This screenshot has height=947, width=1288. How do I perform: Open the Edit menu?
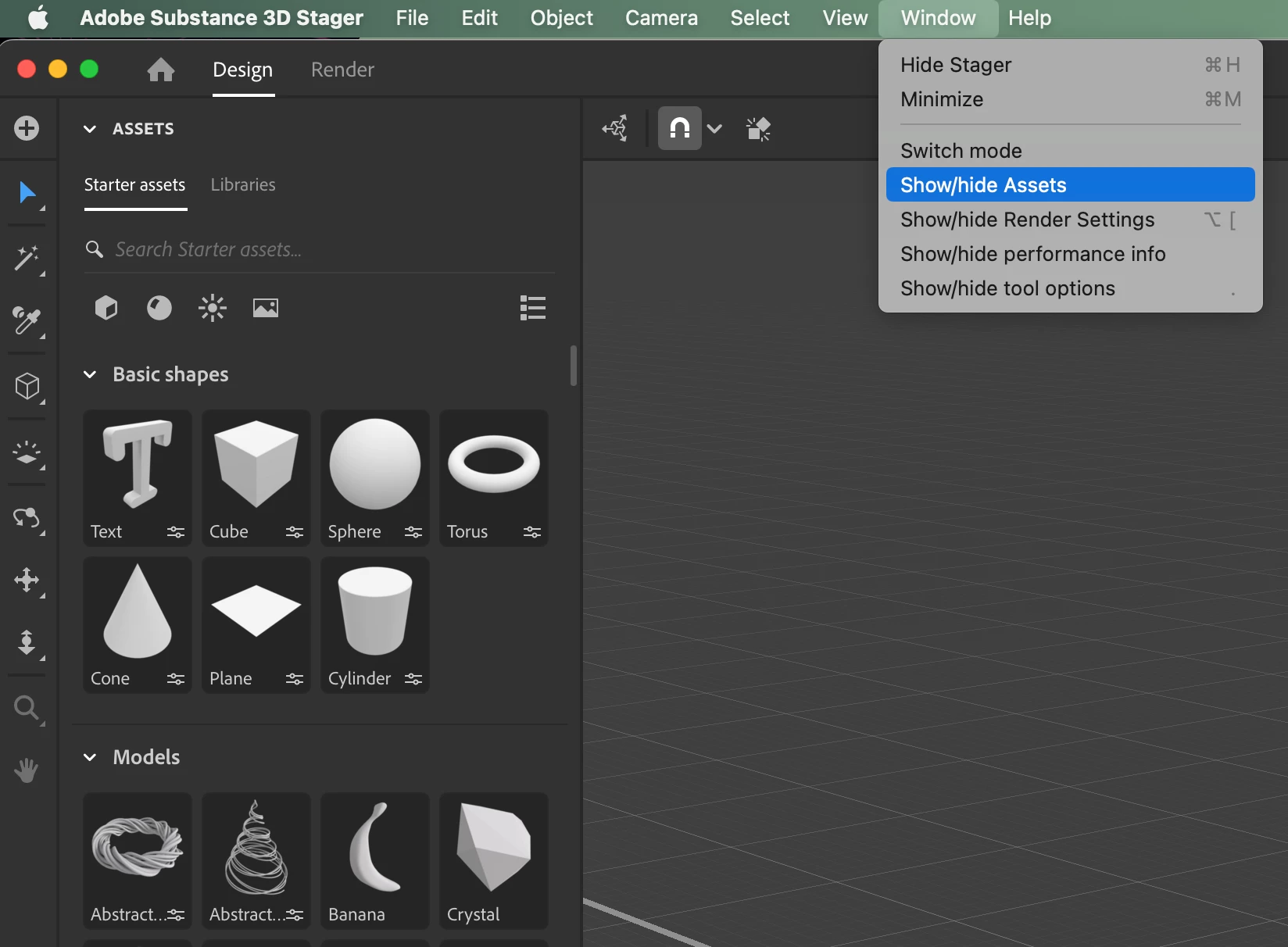pos(479,18)
